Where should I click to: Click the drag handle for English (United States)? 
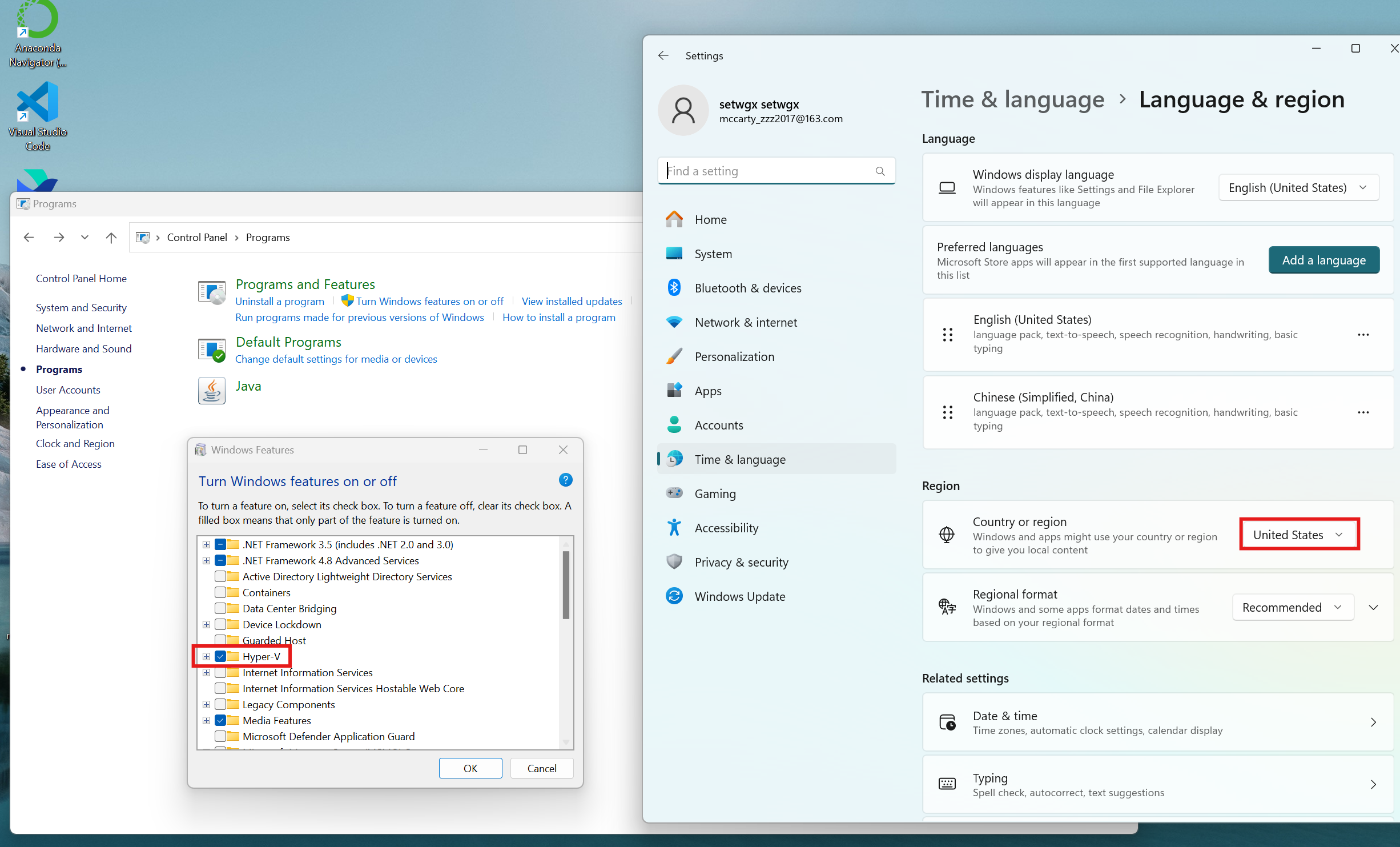(x=948, y=335)
